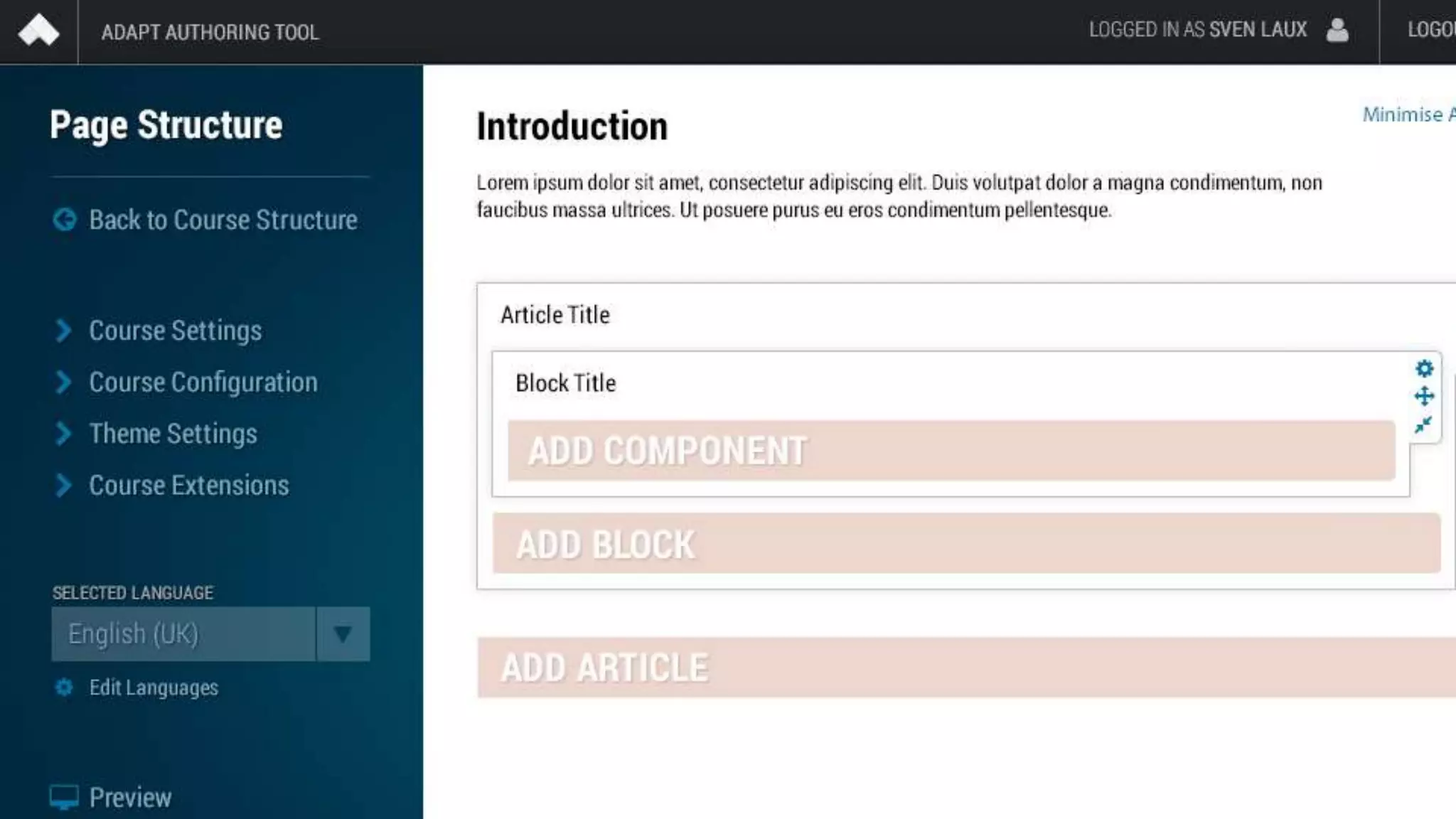Click the English (UK) language field

(183, 633)
